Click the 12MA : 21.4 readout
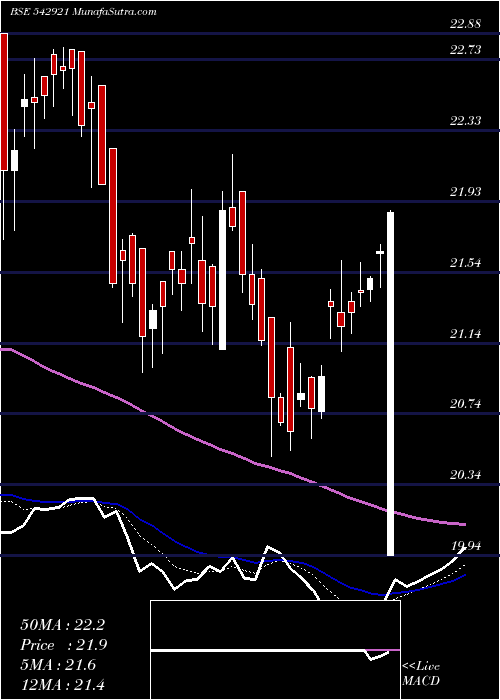 click(x=62, y=684)
